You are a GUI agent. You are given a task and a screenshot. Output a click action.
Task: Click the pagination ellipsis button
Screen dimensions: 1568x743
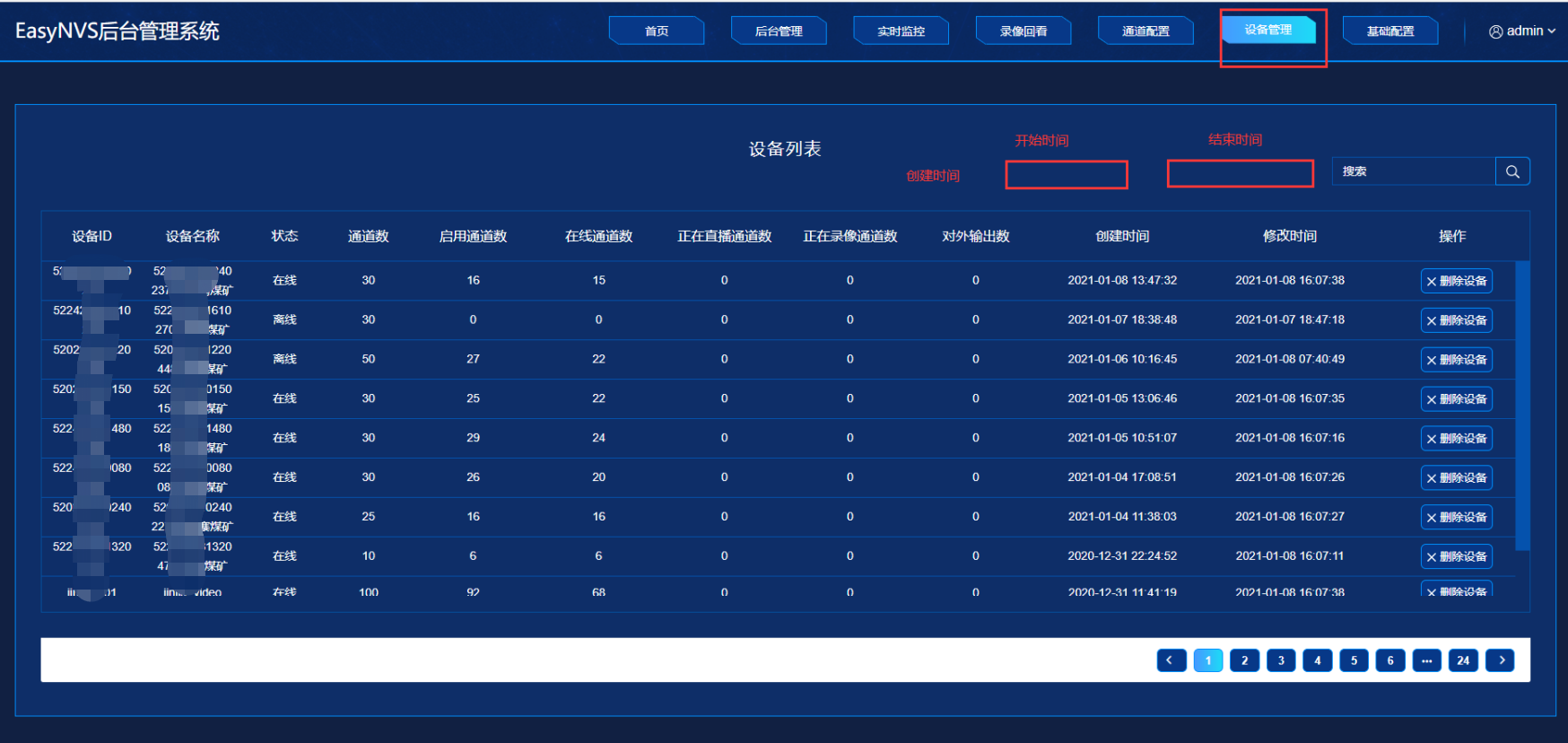tap(1427, 660)
